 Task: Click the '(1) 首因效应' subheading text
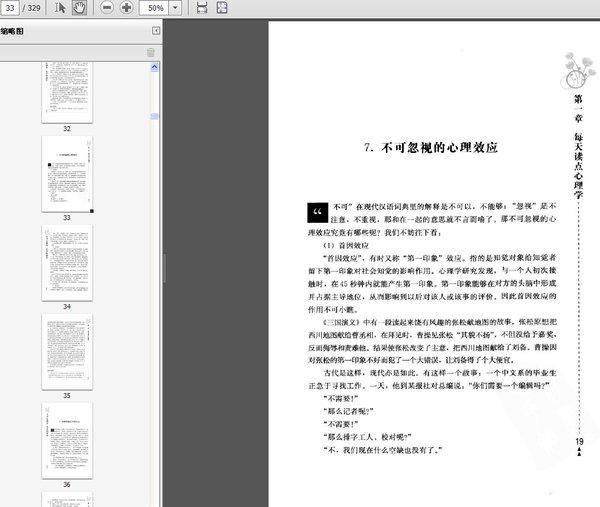pos(346,245)
